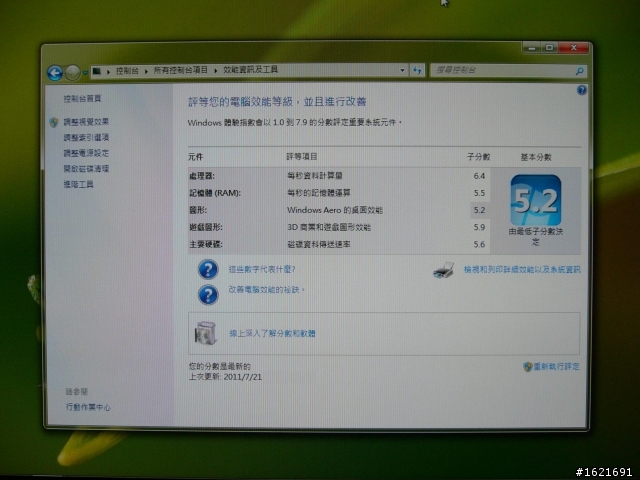Click 重新執行評定 to re-run assessment

coord(556,367)
